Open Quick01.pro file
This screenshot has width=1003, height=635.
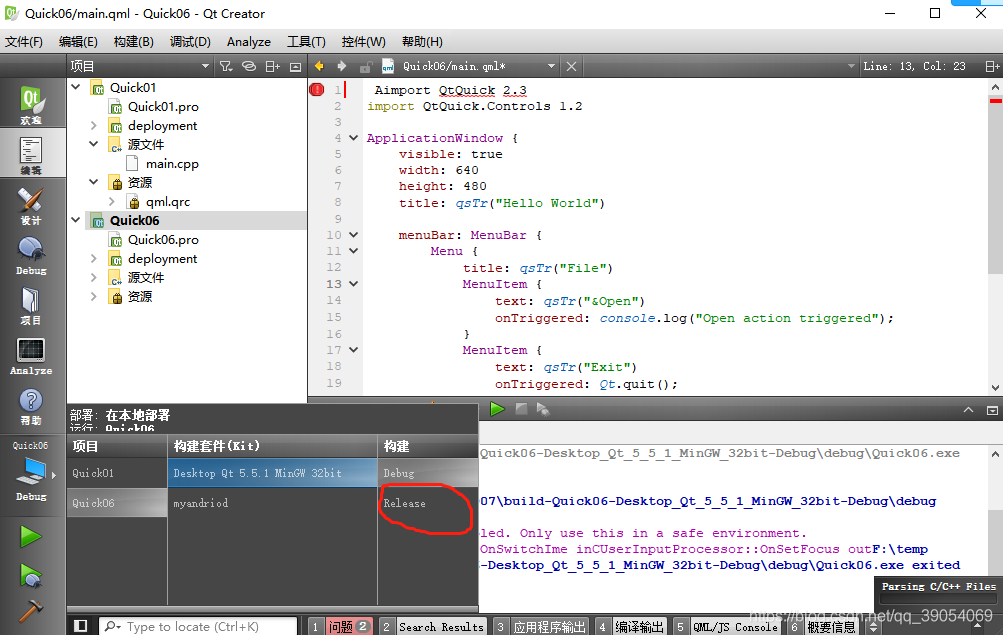pyautogui.click(x=163, y=107)
